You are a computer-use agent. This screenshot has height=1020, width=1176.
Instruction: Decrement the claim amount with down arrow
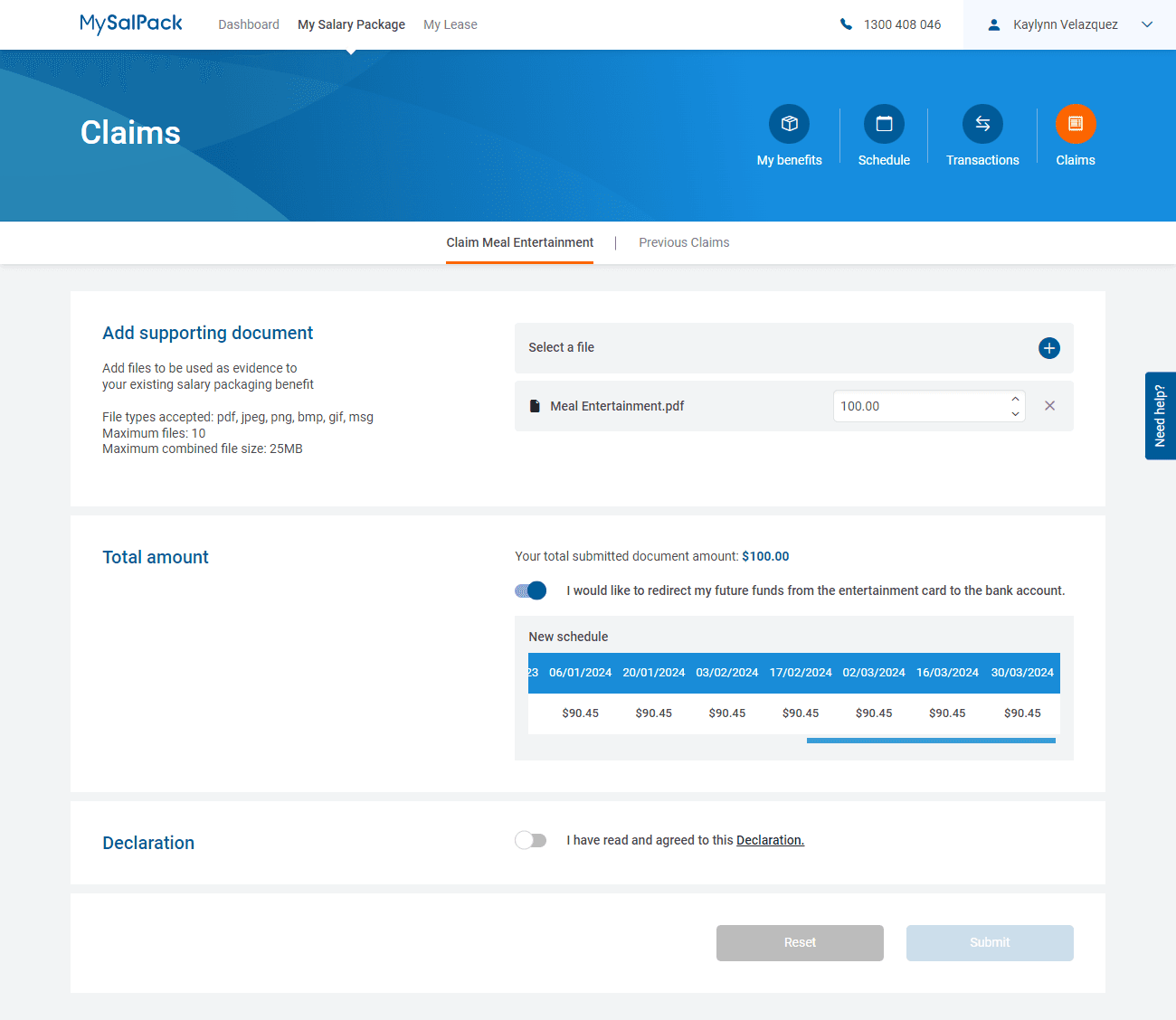(1015, 413)
